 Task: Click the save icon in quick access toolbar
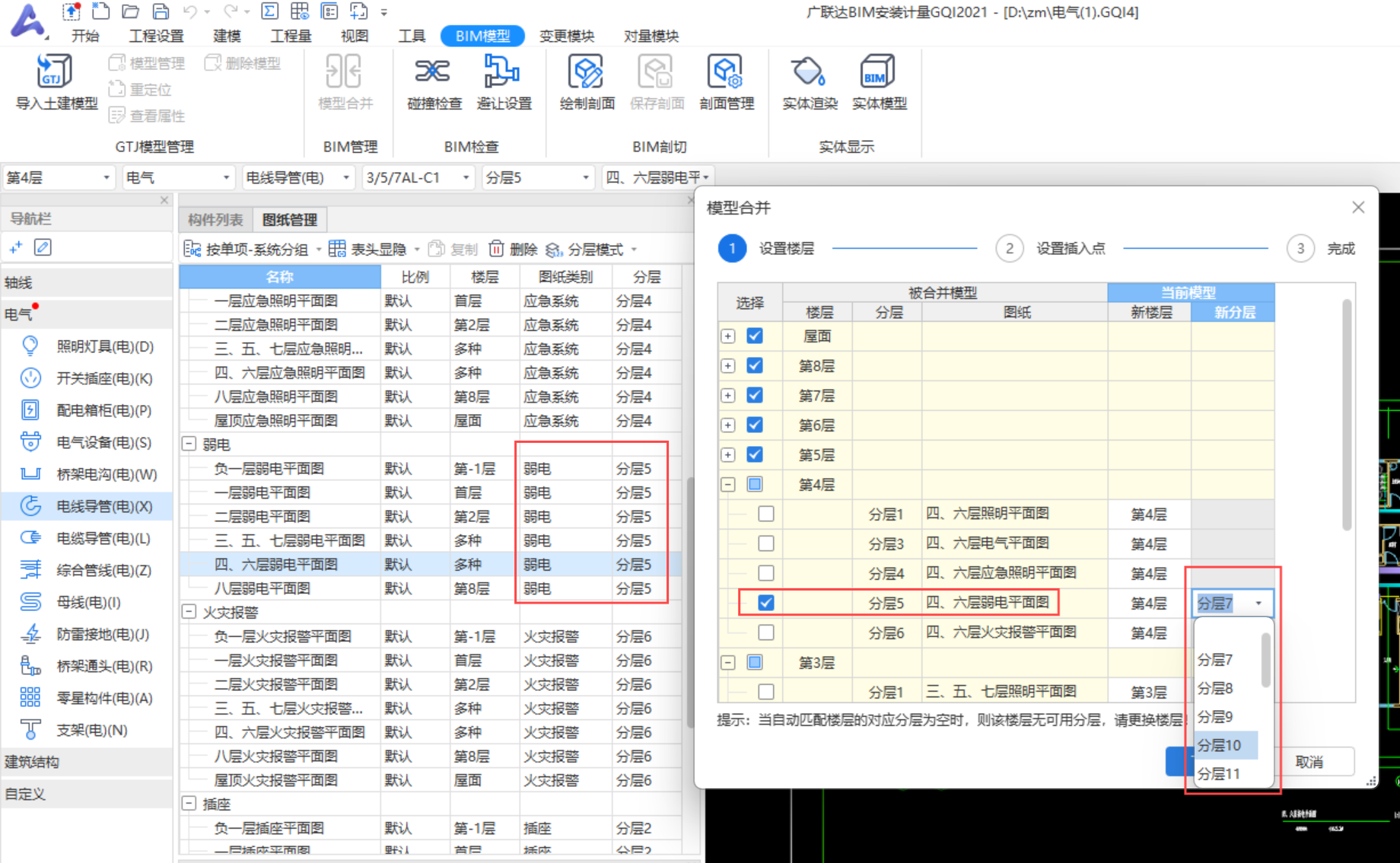[161, 11]
